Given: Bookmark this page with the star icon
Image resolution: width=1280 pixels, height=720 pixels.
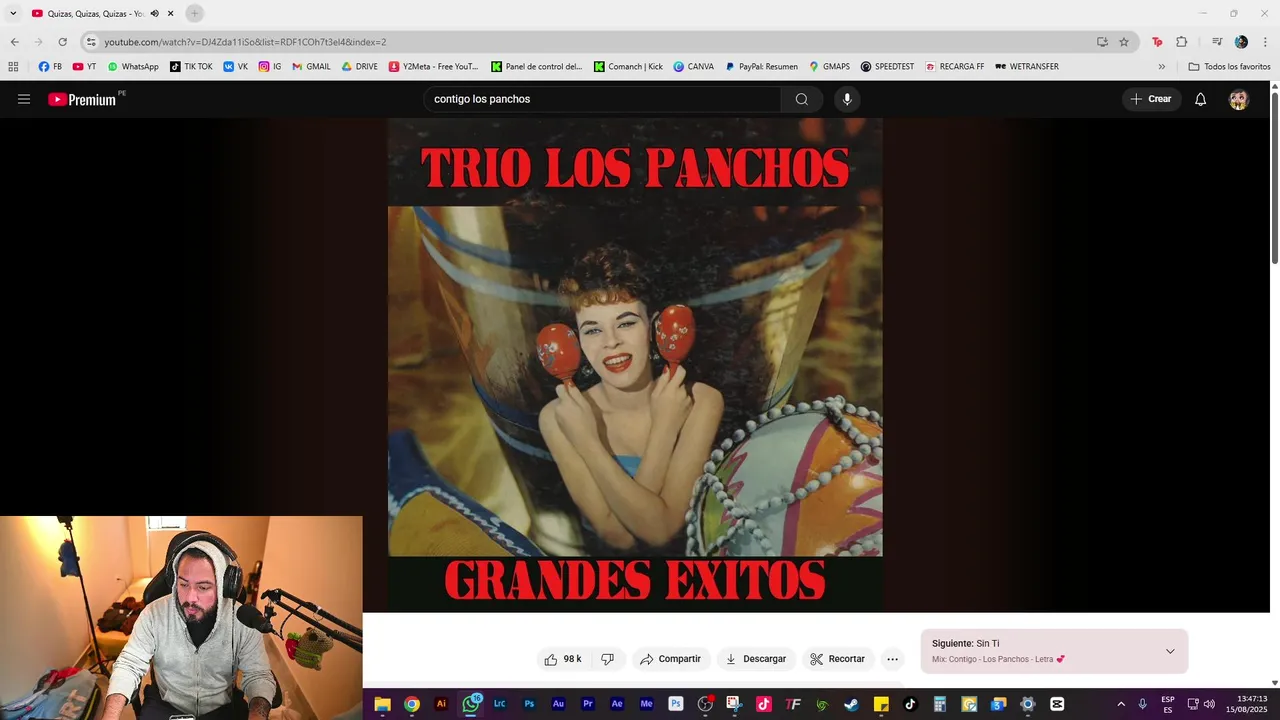Looking at the screenshot, I should [1124, 42].
